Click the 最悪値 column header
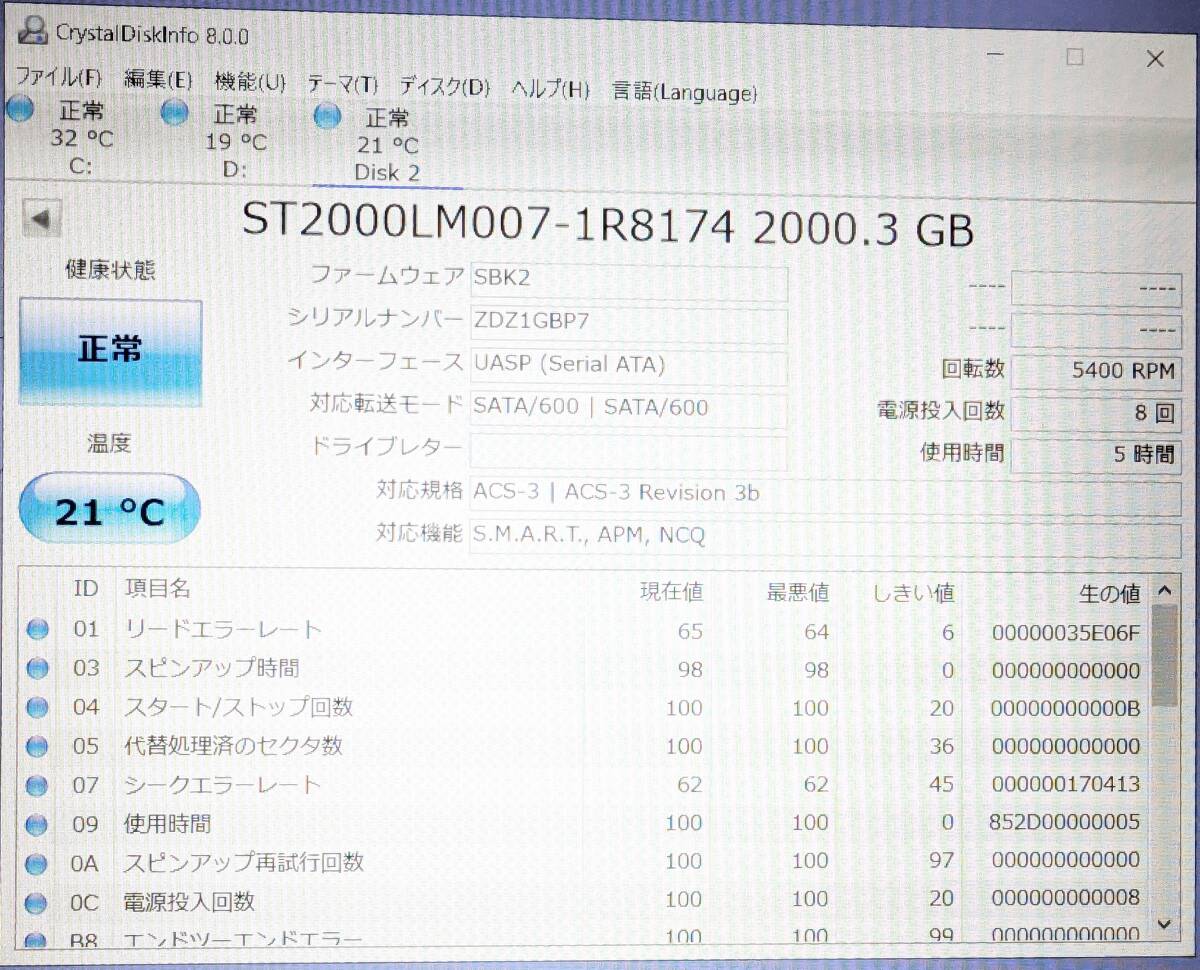 798,593
